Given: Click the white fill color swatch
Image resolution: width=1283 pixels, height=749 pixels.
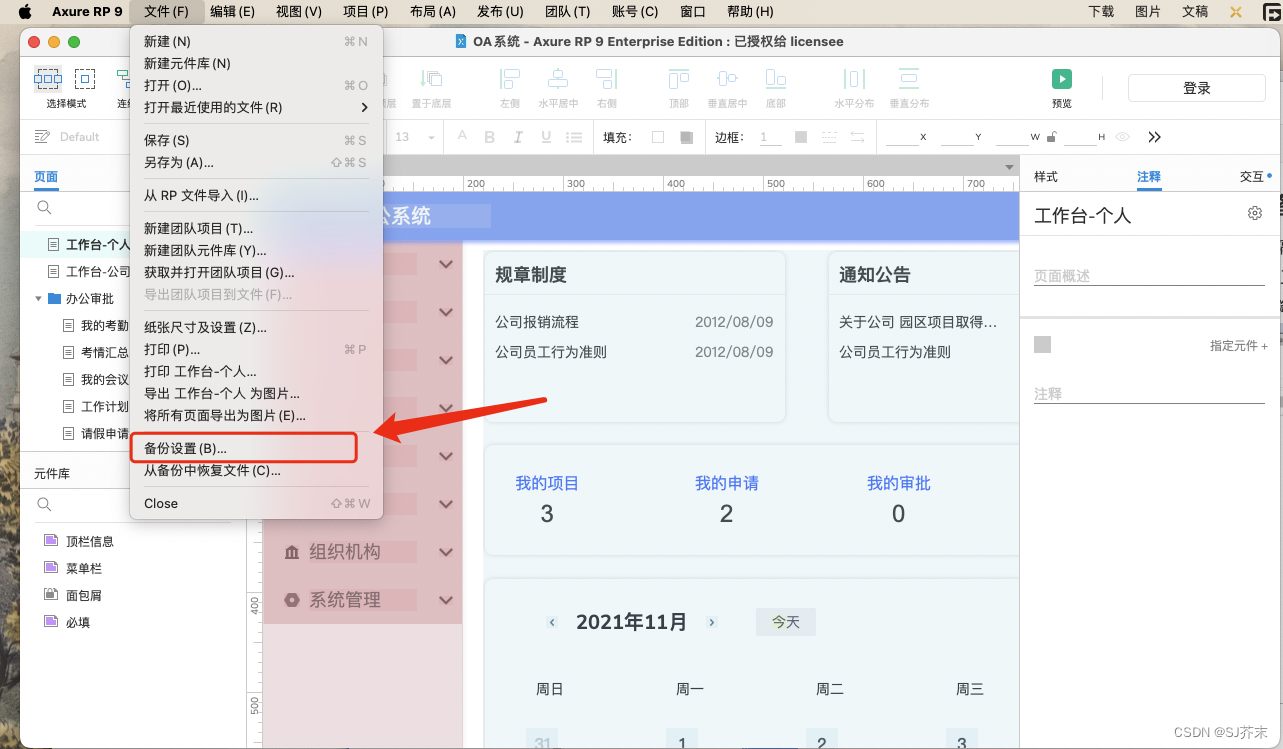Looking at the screenshot, I should 658,137.
